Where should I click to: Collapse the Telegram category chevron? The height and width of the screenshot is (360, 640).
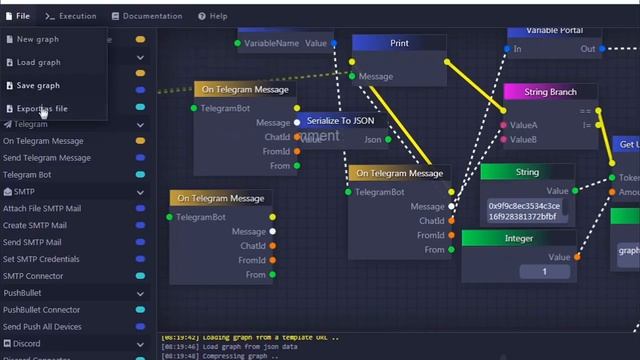point(140,125)
